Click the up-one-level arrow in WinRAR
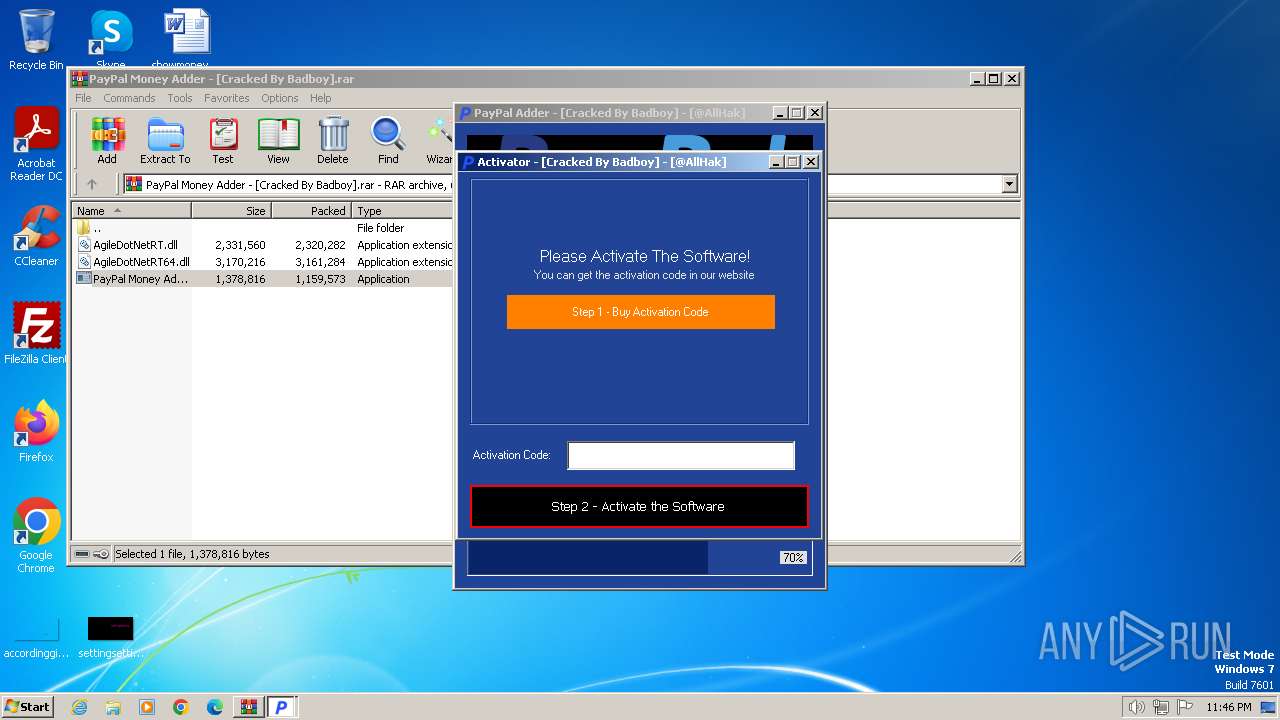This screenshot has height=720, width=1280. coord(92,184)
